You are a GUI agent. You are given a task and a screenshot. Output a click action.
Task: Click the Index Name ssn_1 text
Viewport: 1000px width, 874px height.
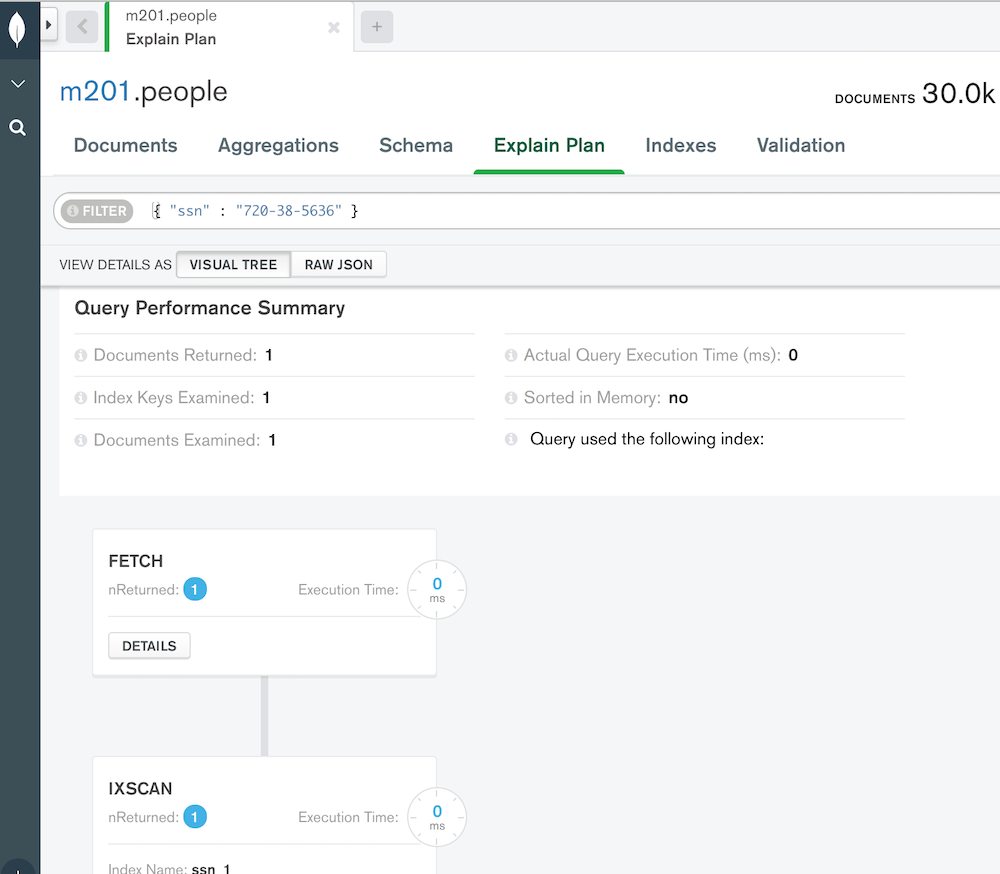170,868
